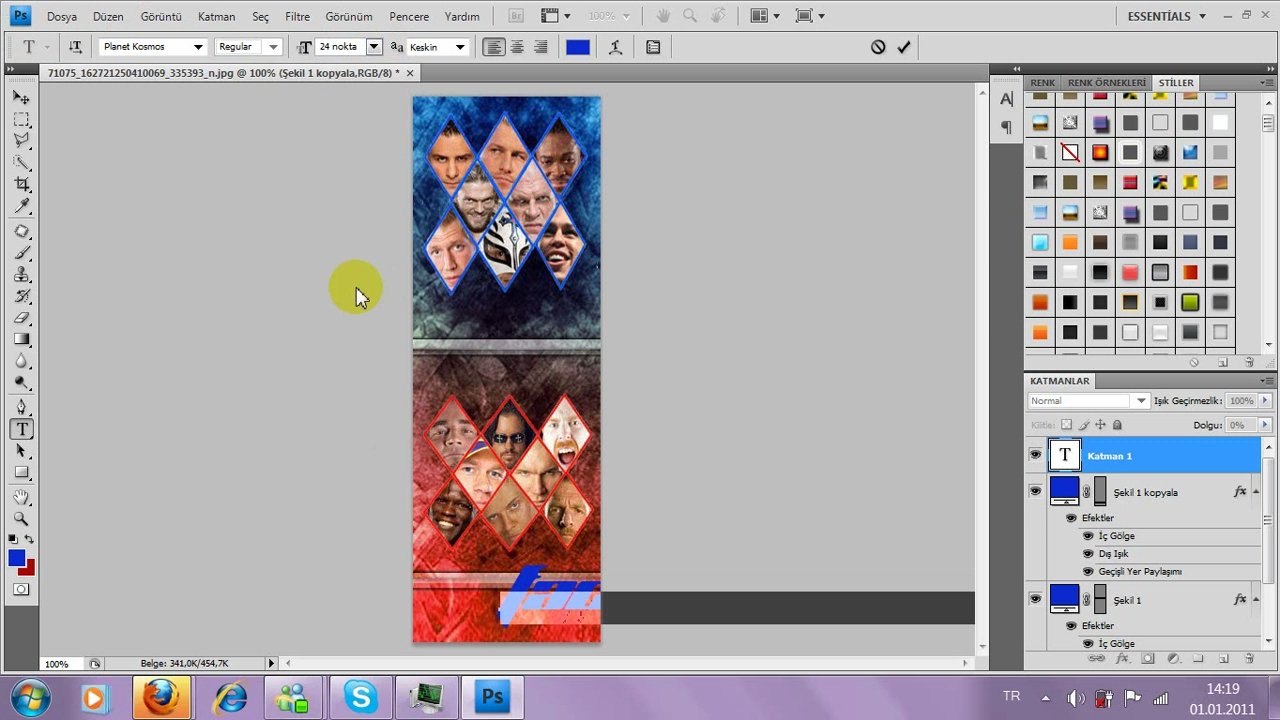
Task: Select the Brush tool
Action: (x=21, y=253)
